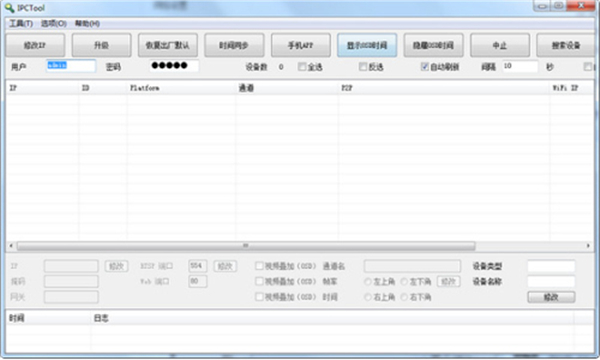Sort by the WiFi IP column header

coord(572,88)
